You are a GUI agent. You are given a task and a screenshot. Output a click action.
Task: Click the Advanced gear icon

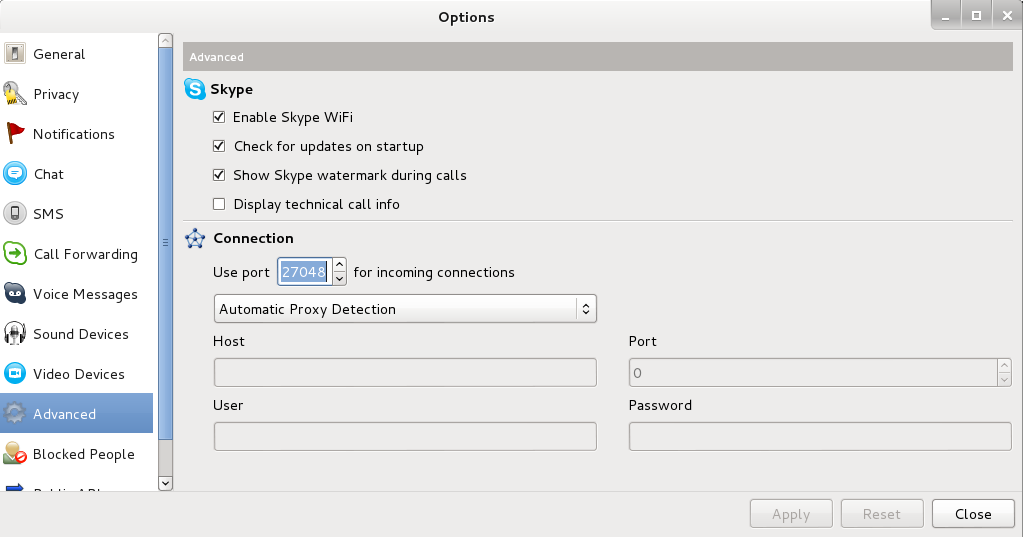[14, 413]
